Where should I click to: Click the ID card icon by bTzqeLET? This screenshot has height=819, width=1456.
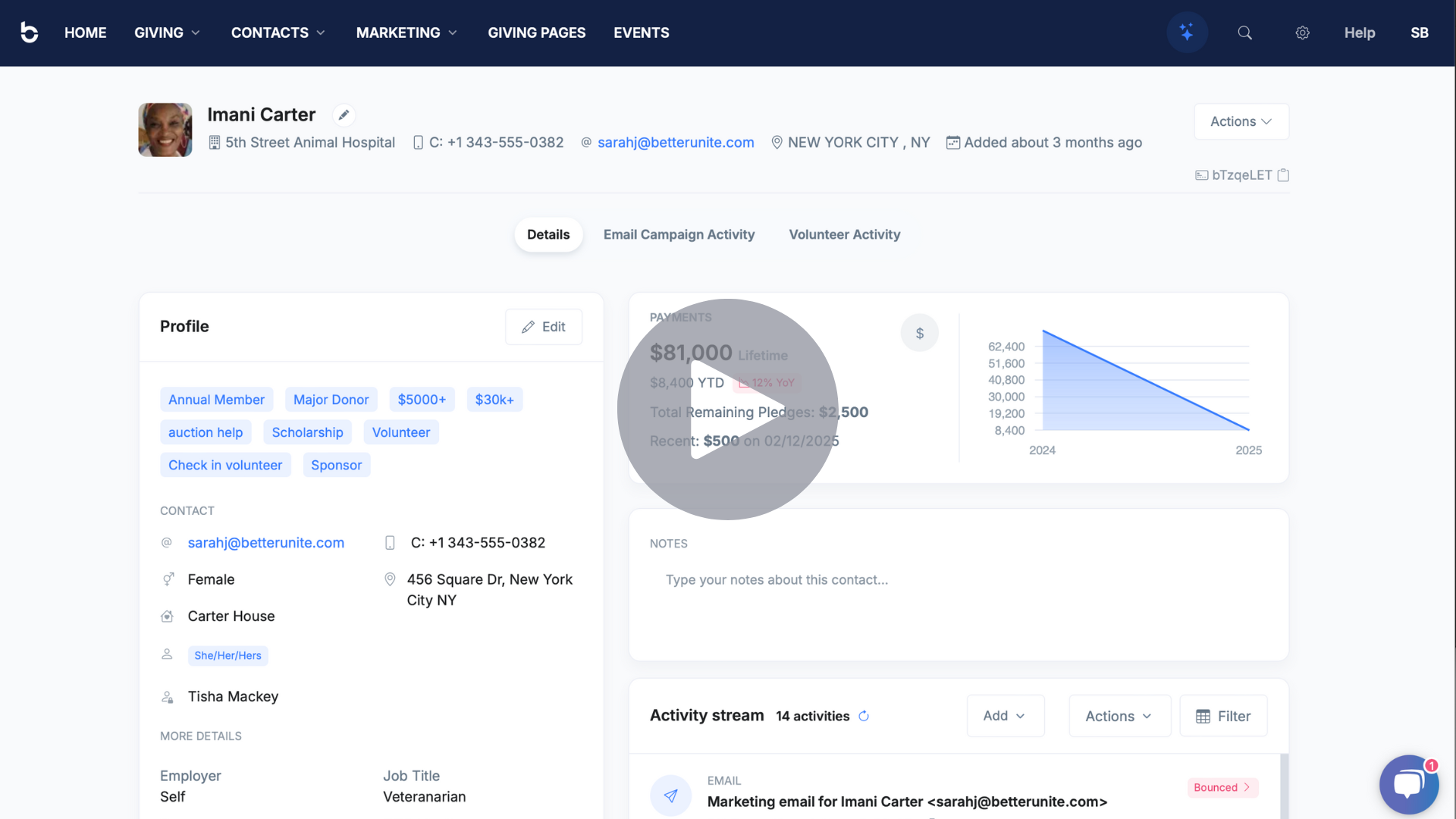tap(1202, 175)
